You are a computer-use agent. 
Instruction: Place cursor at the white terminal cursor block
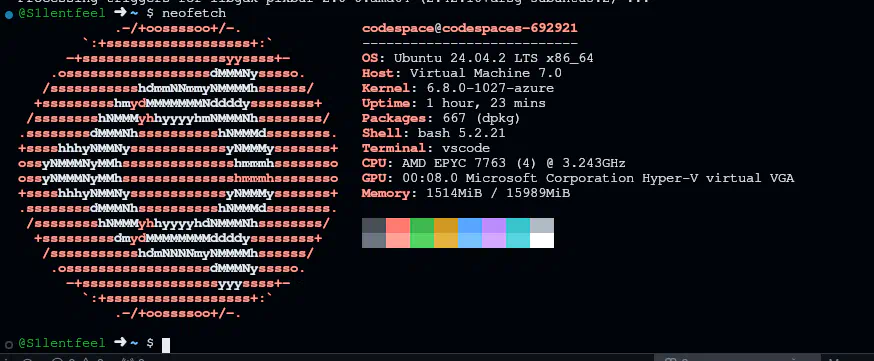click(166, 345)
